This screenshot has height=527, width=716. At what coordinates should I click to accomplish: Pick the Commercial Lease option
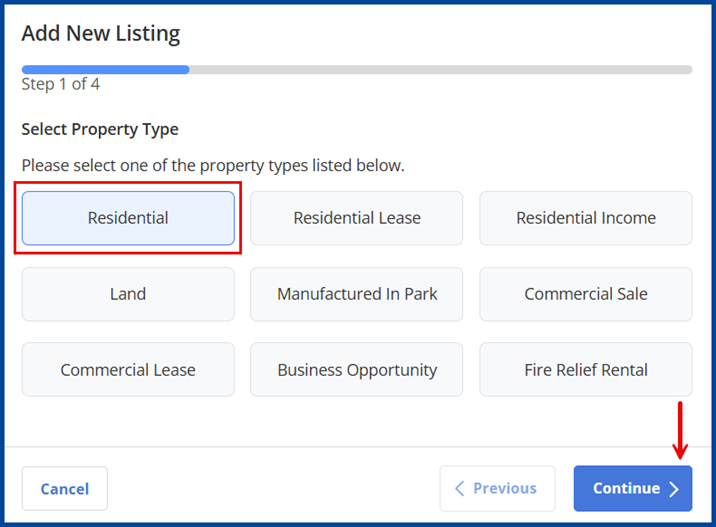pos(128,370)
